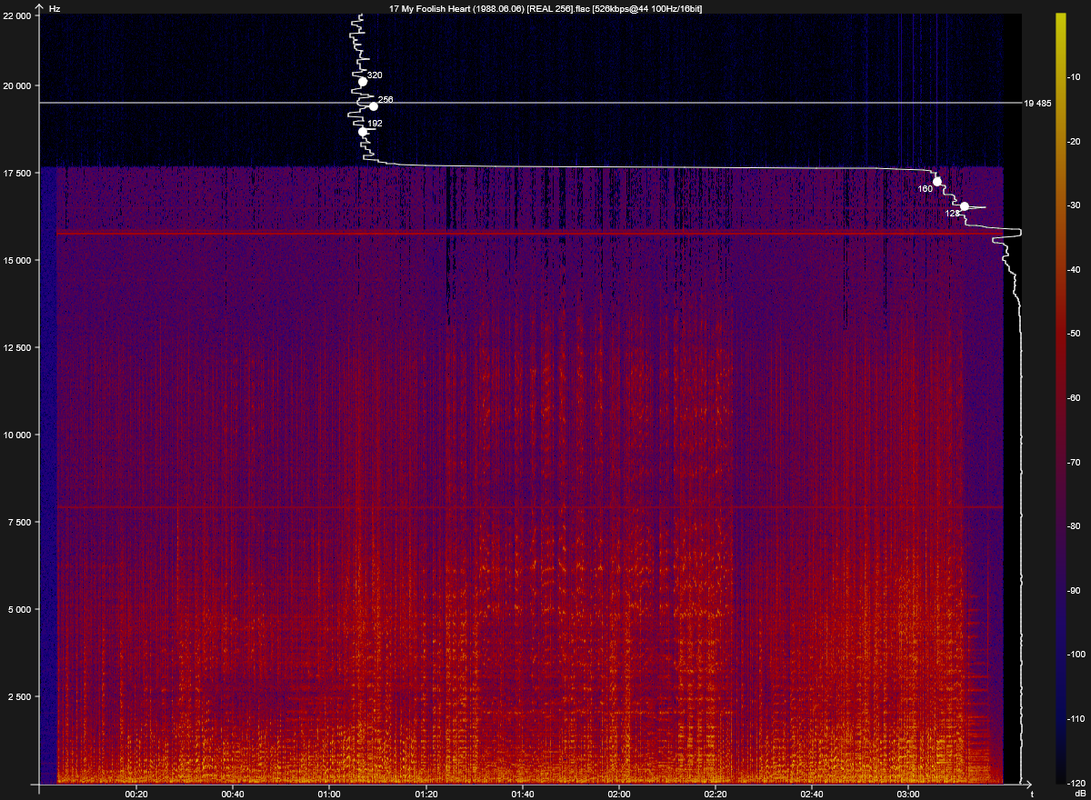Click the -110 dB color scale label

coord(1076,719)
